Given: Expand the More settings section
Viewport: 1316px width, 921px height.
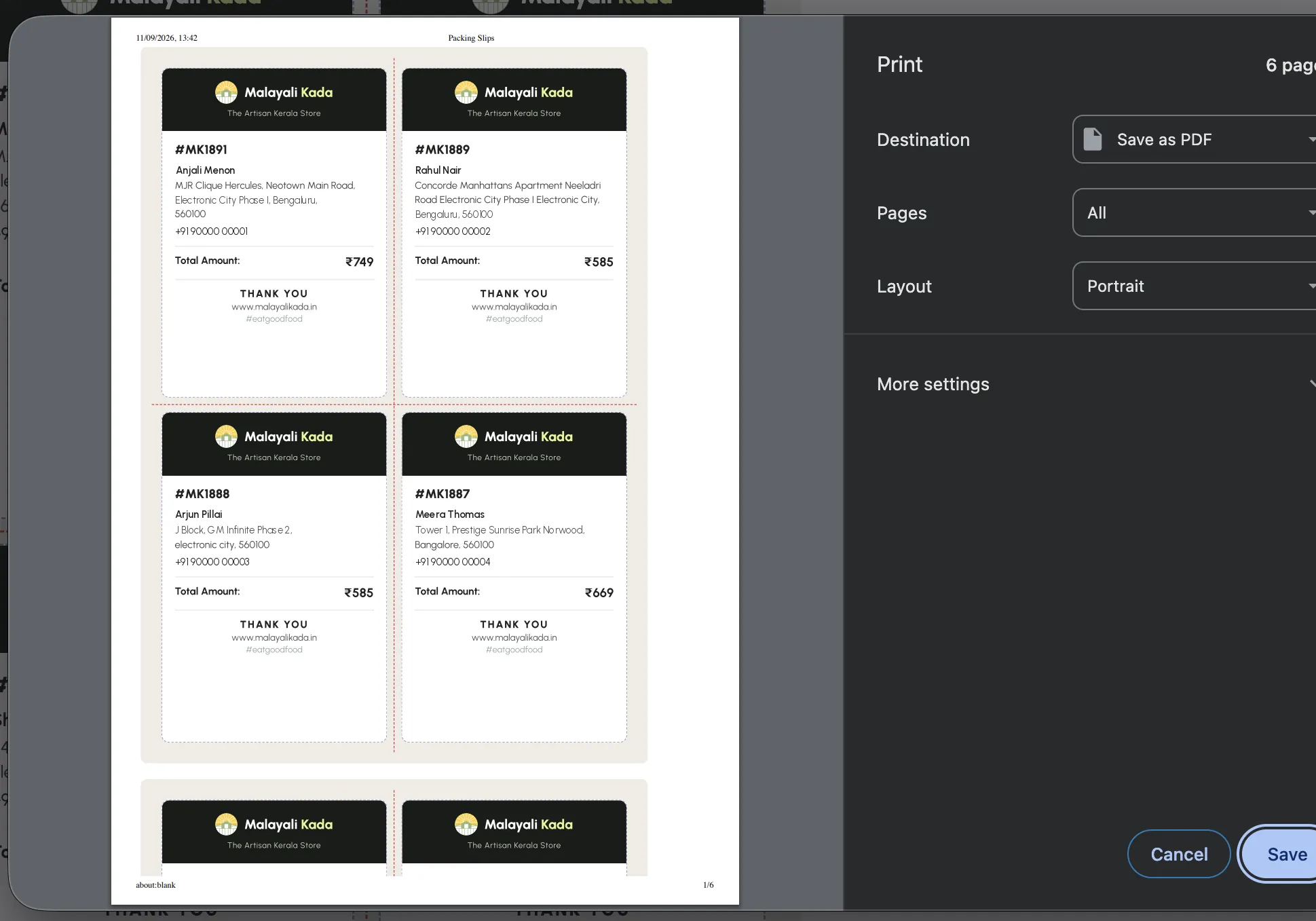Looking at the screenshot, I should coord(1096,384).
